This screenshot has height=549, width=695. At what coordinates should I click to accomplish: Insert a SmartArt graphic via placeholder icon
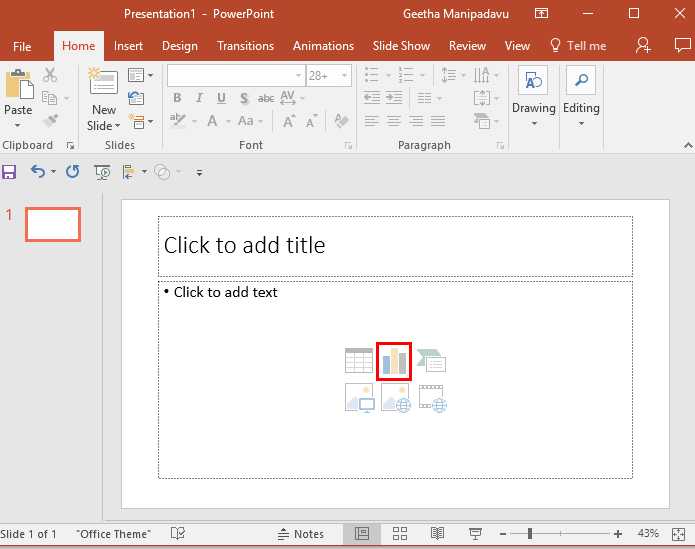(x=432, y=361)
